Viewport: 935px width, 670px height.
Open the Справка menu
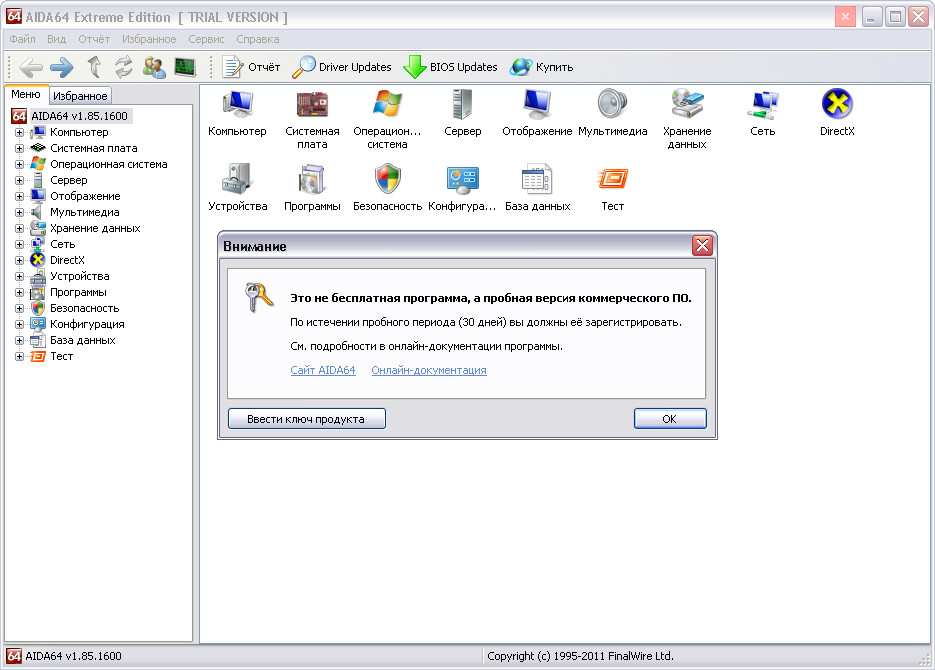(258, 39)
